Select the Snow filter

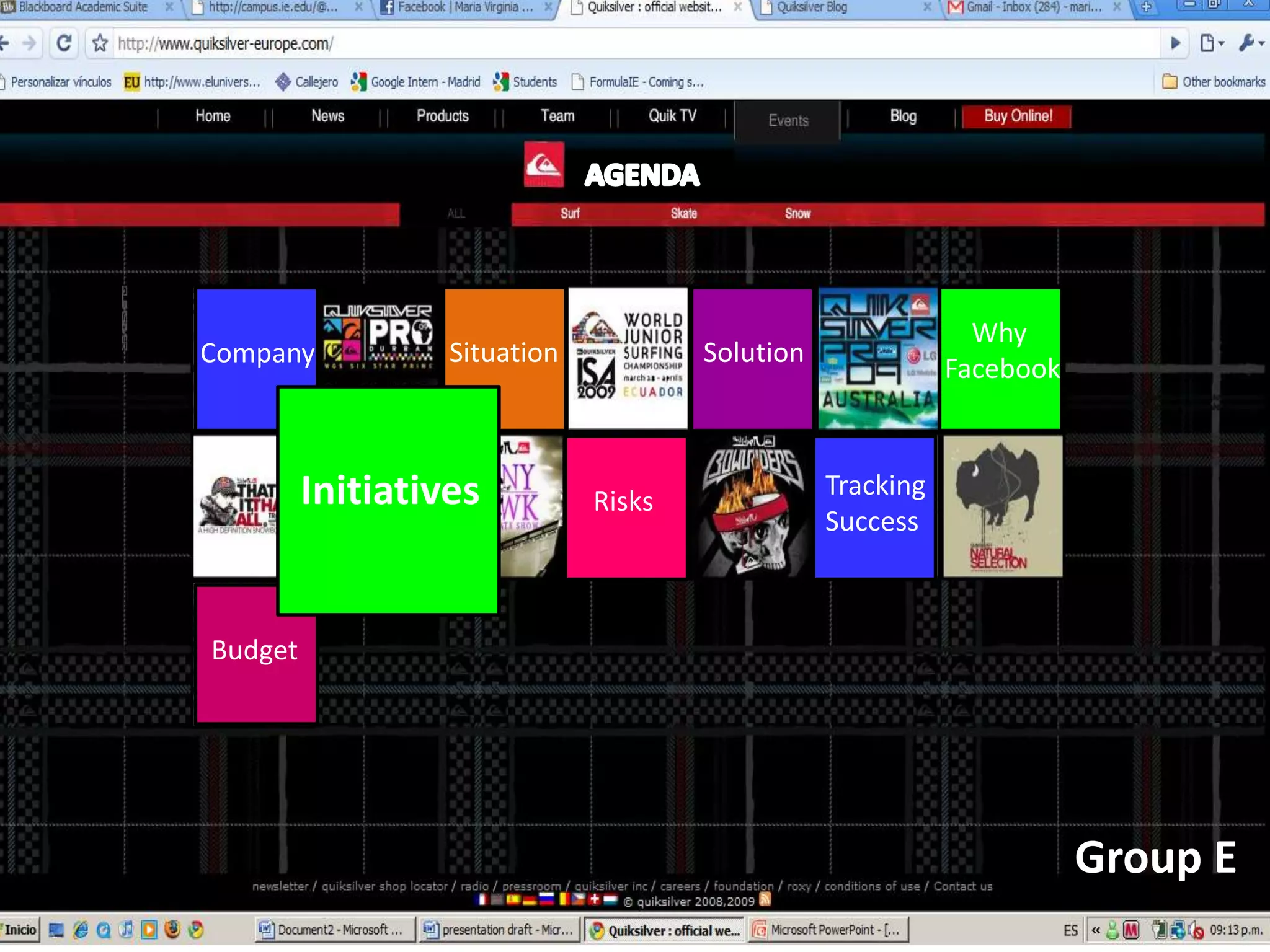(797, 214)
